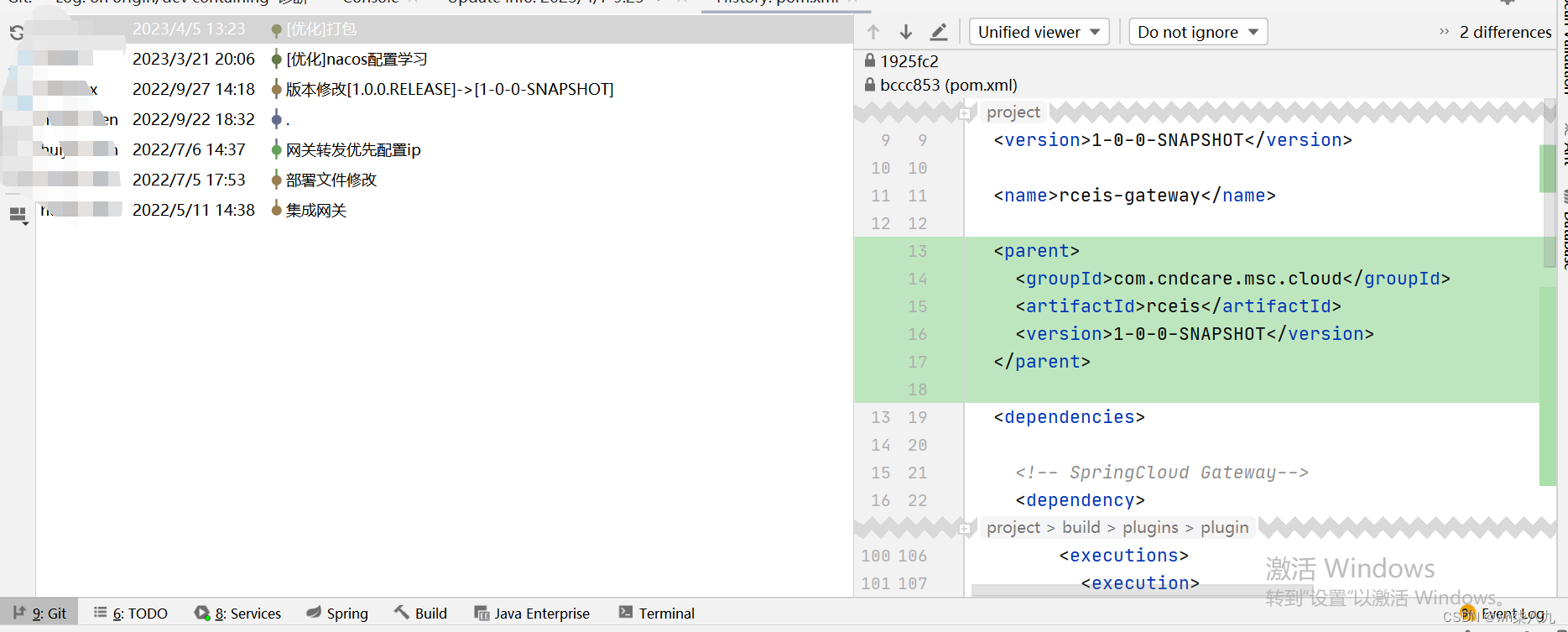Open the Java Enterprise tool window
The width and height of the screenshot is (1568, 632).
coord(532,614)
